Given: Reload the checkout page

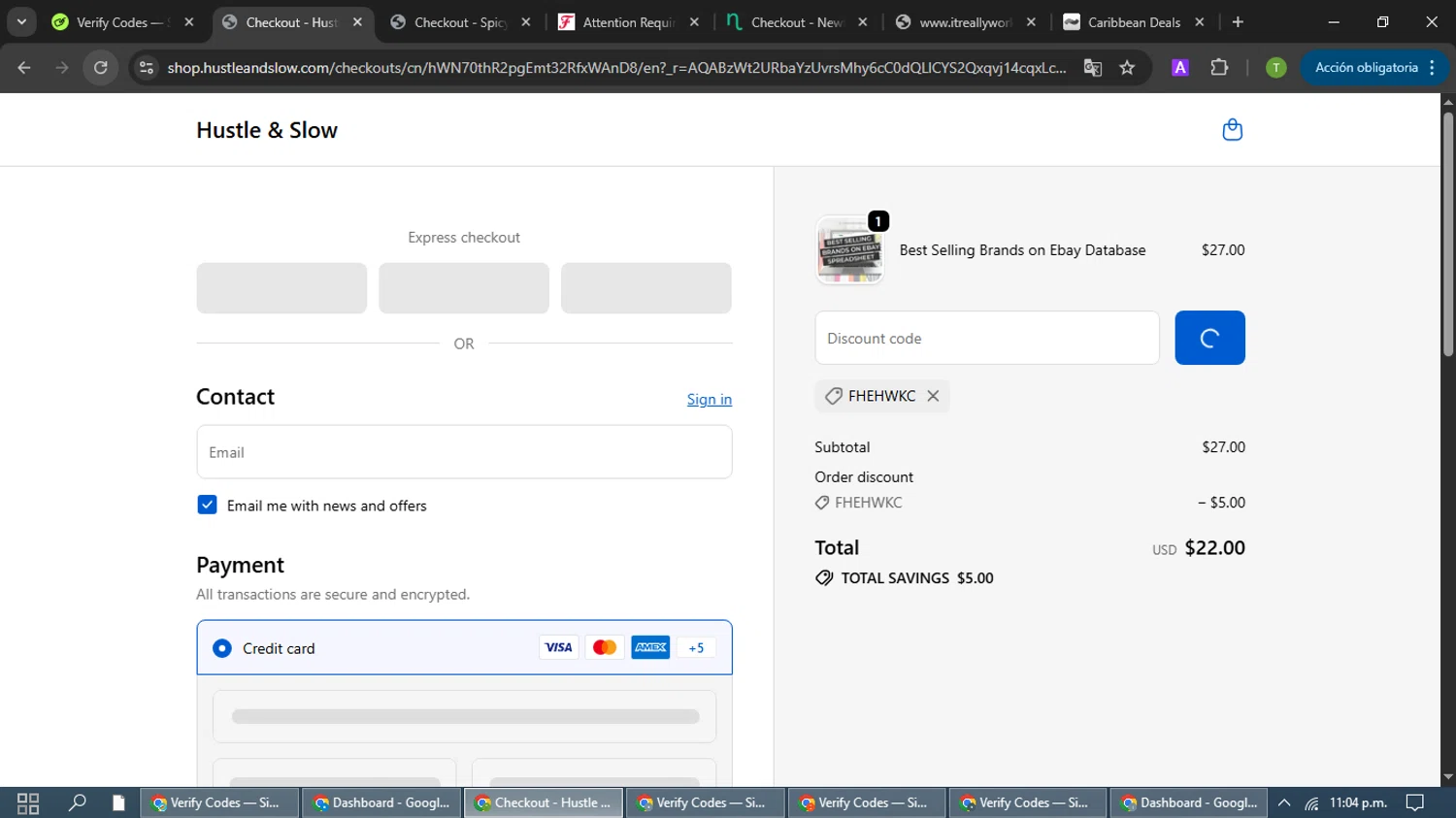Looking at the screenshot, I should point(101,67).
